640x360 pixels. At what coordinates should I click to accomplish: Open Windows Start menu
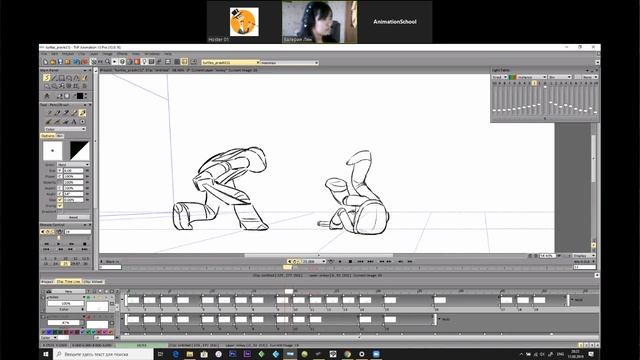[46, 354]
